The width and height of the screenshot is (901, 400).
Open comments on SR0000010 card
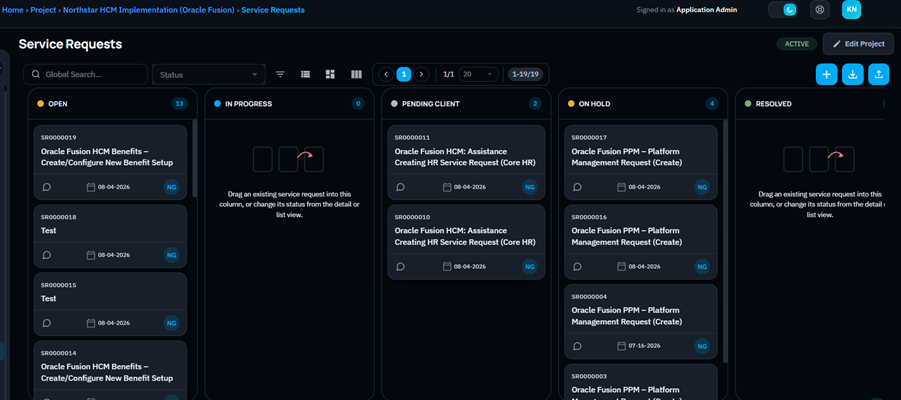coord(401,266)
